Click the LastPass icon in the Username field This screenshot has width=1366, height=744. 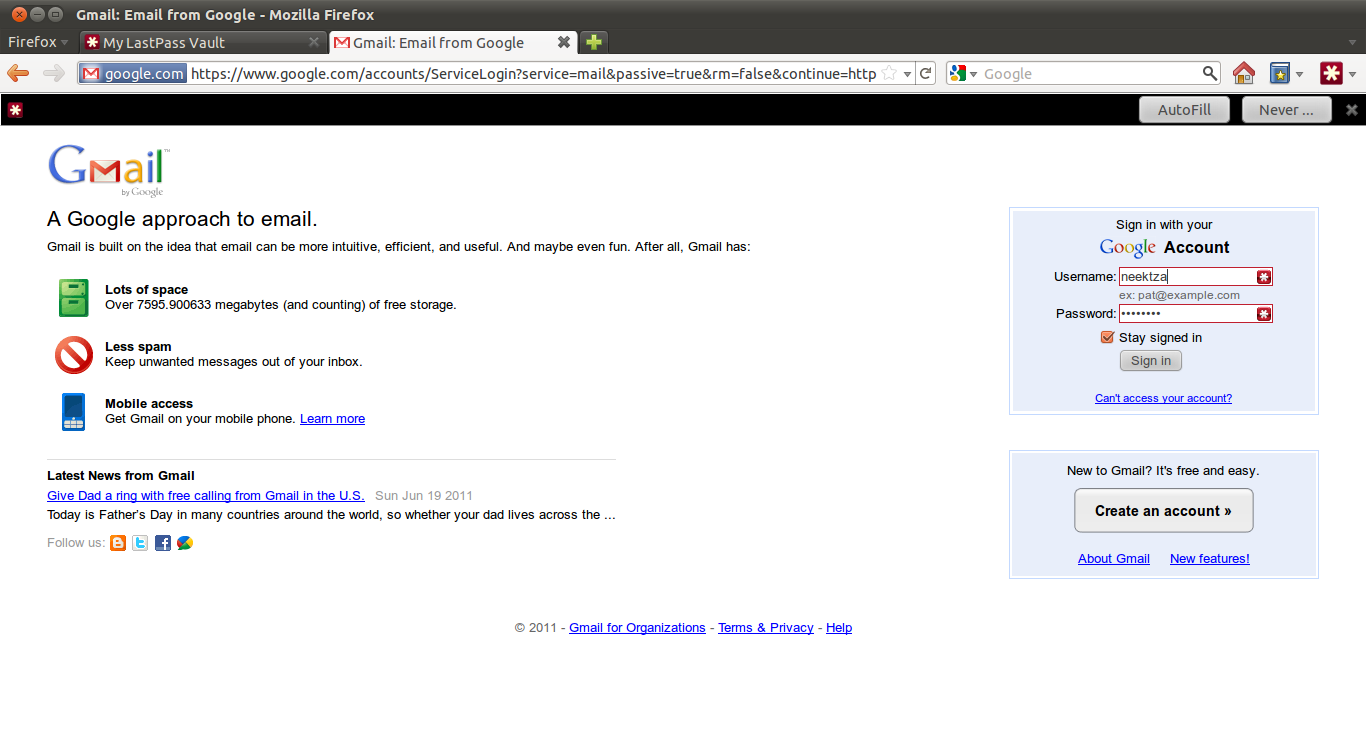pos(1264,277)
